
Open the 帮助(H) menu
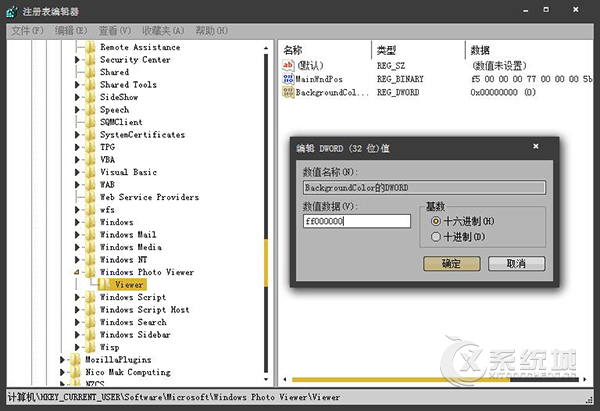click(x=212, y=31)
